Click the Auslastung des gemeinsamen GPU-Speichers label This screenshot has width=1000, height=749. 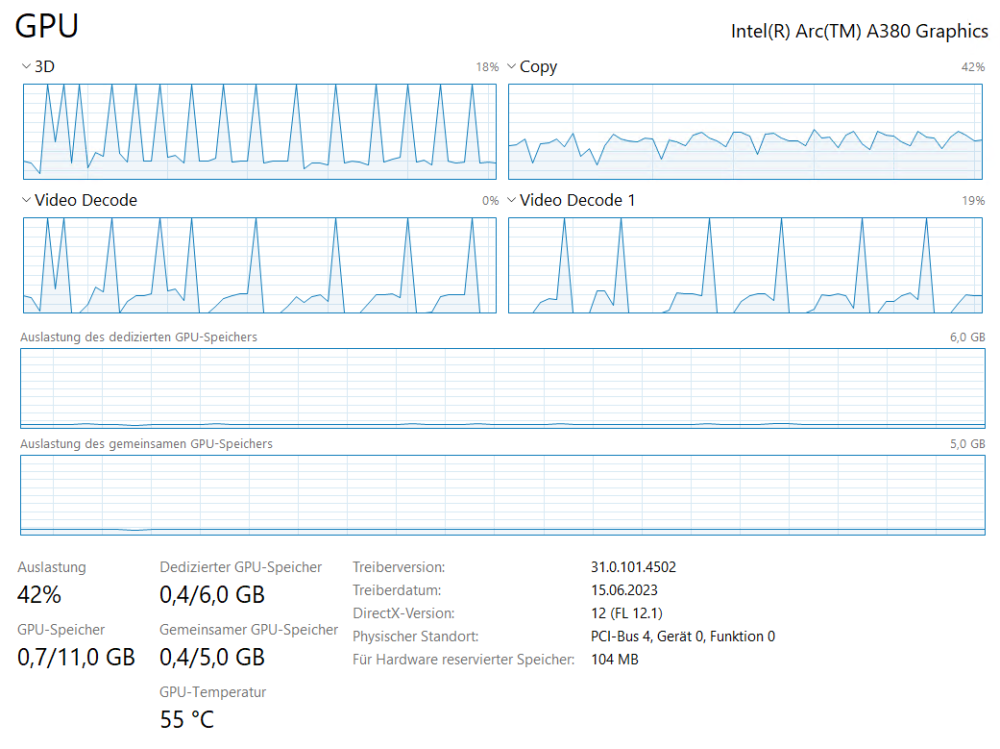(146, 443)
